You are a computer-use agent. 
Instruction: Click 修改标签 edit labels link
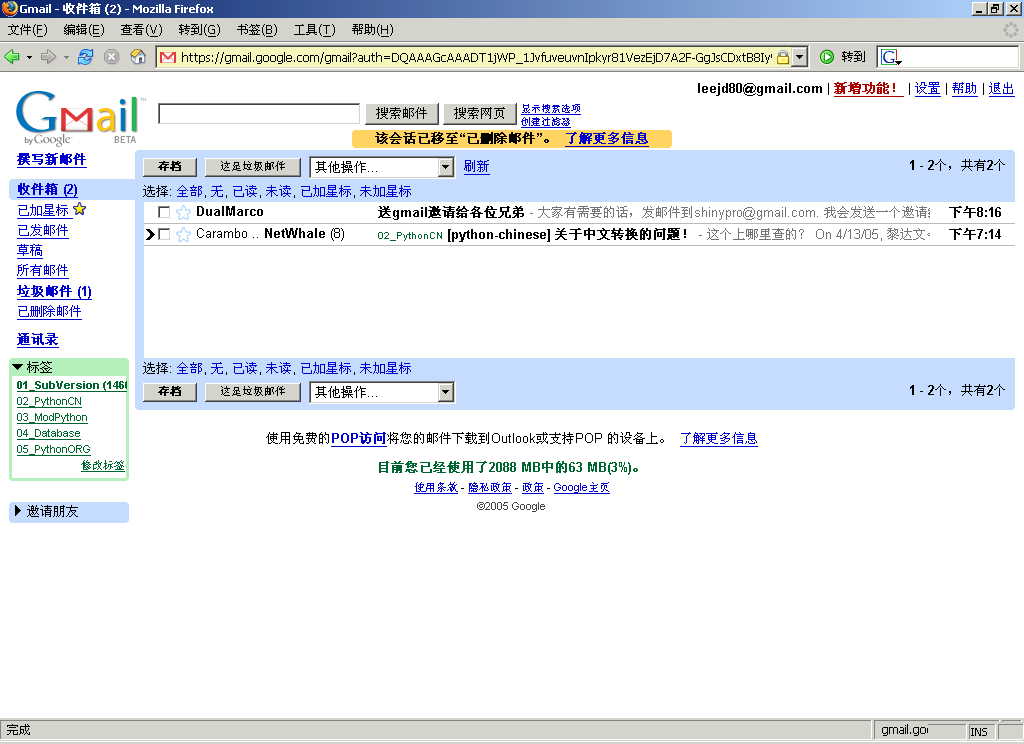coord(103,465)
